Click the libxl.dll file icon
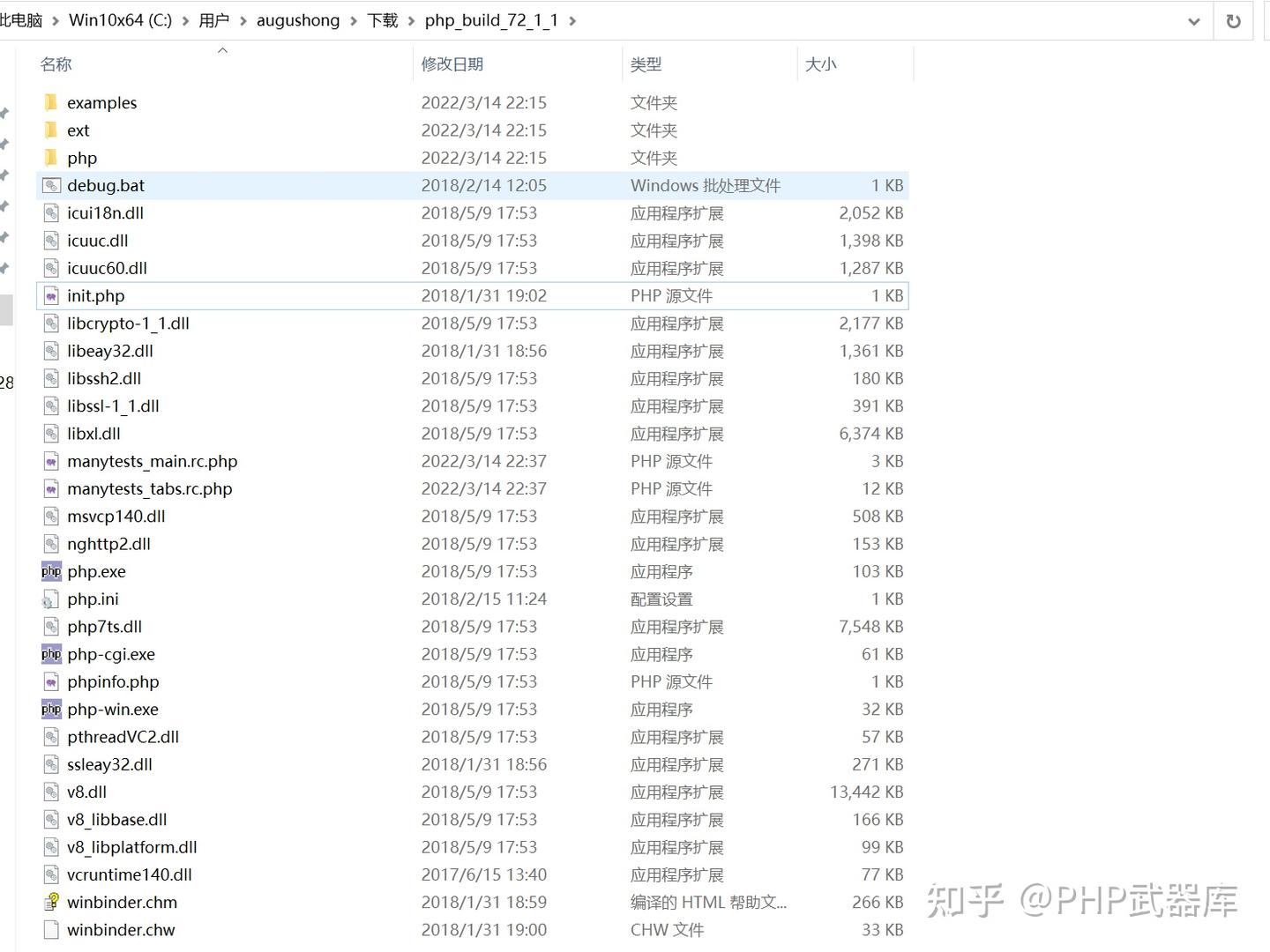 click(51, 434)
